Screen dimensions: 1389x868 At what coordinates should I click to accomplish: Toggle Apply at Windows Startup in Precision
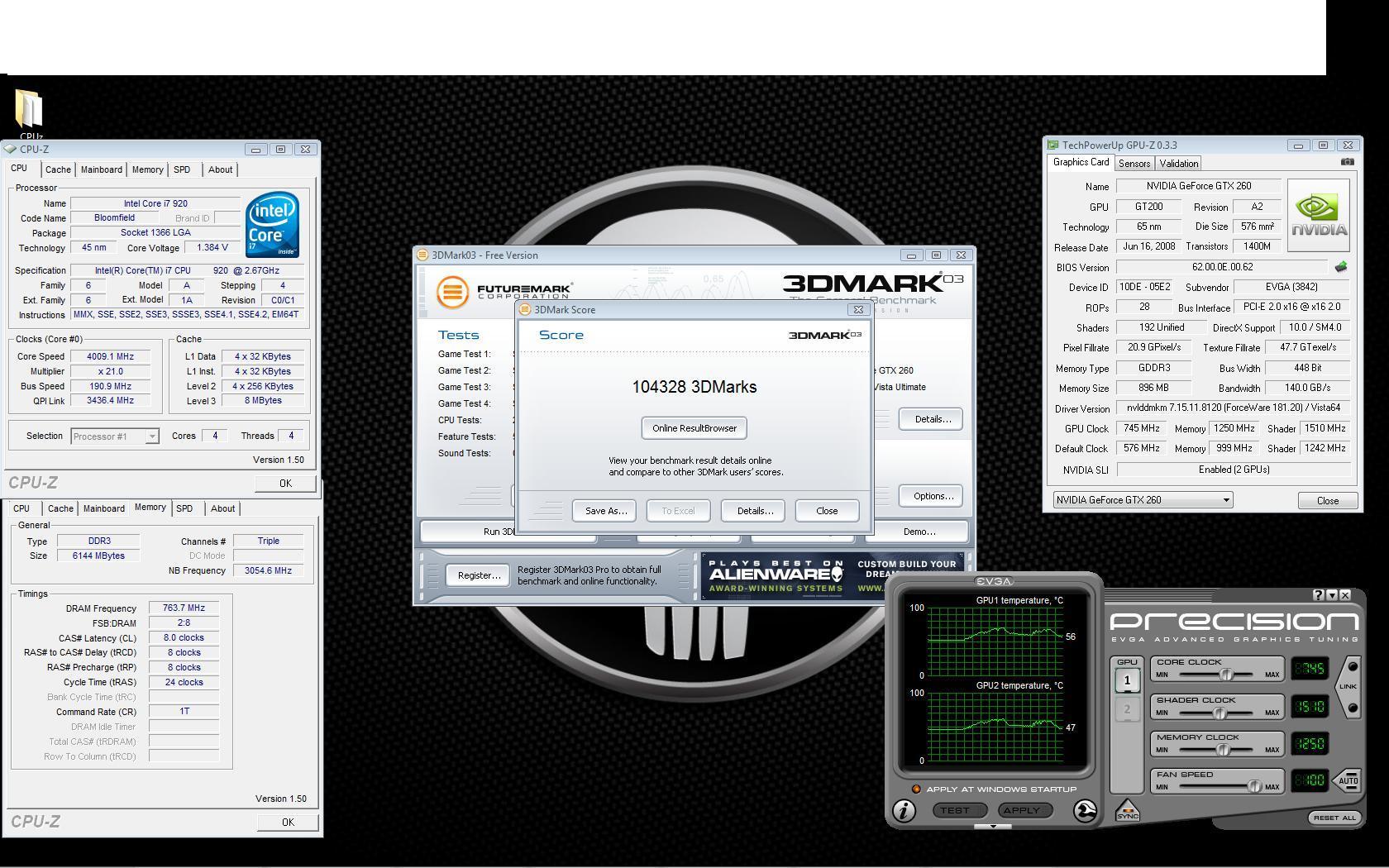click(x=916, y=789)
